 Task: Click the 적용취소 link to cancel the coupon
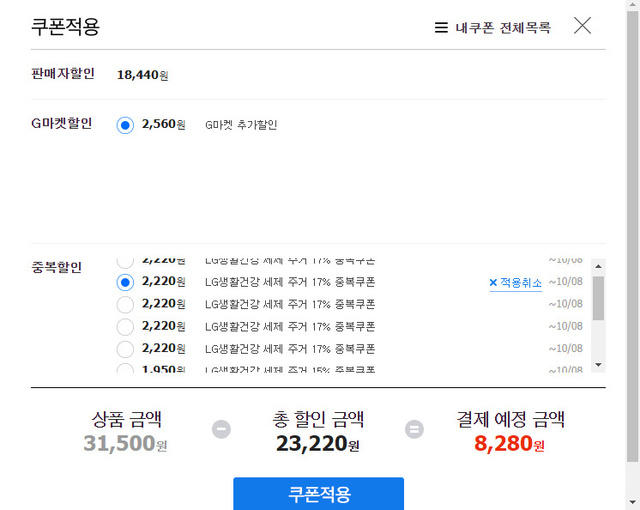pos(521,283)
